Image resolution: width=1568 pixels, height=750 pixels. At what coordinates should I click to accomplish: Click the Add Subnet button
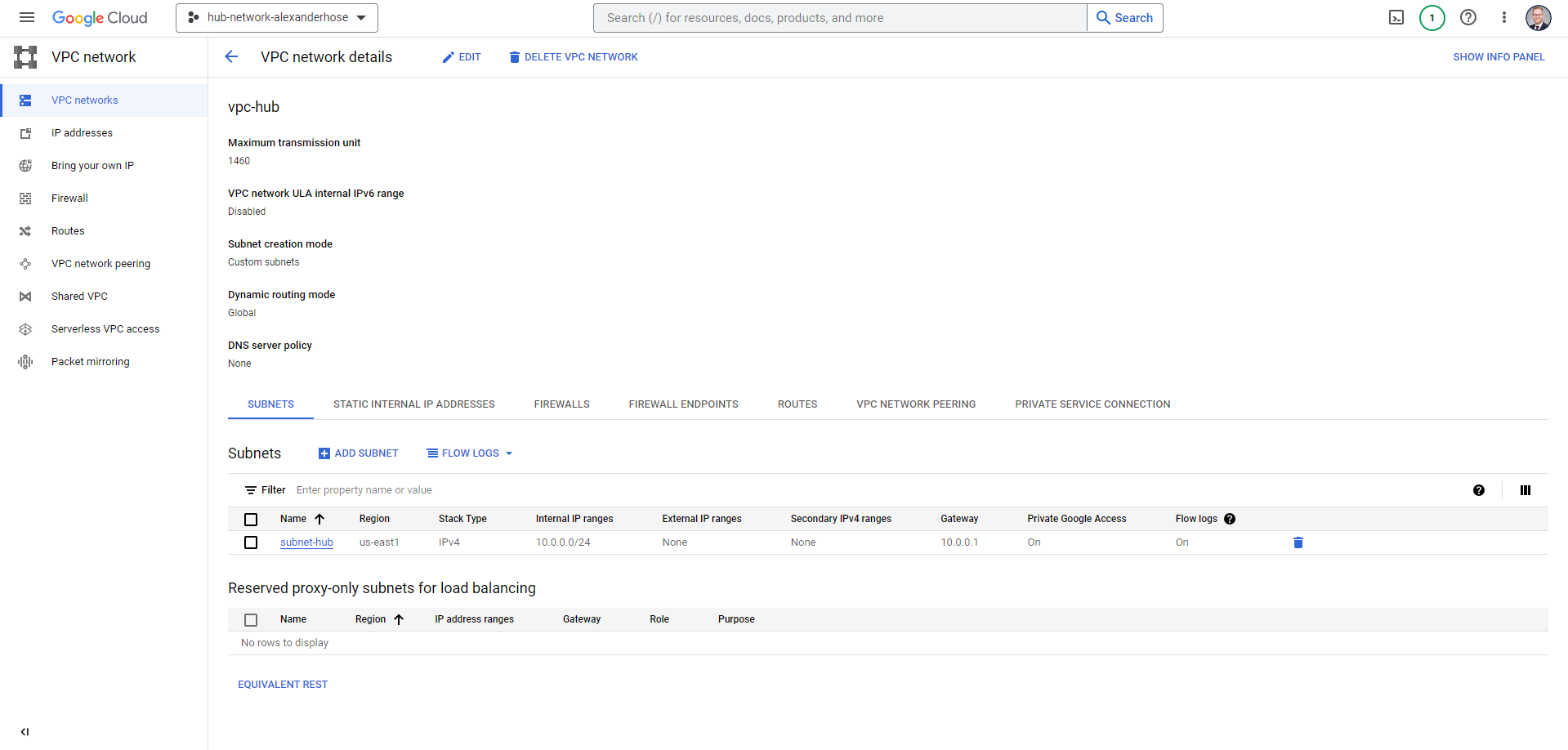[359, 453]
